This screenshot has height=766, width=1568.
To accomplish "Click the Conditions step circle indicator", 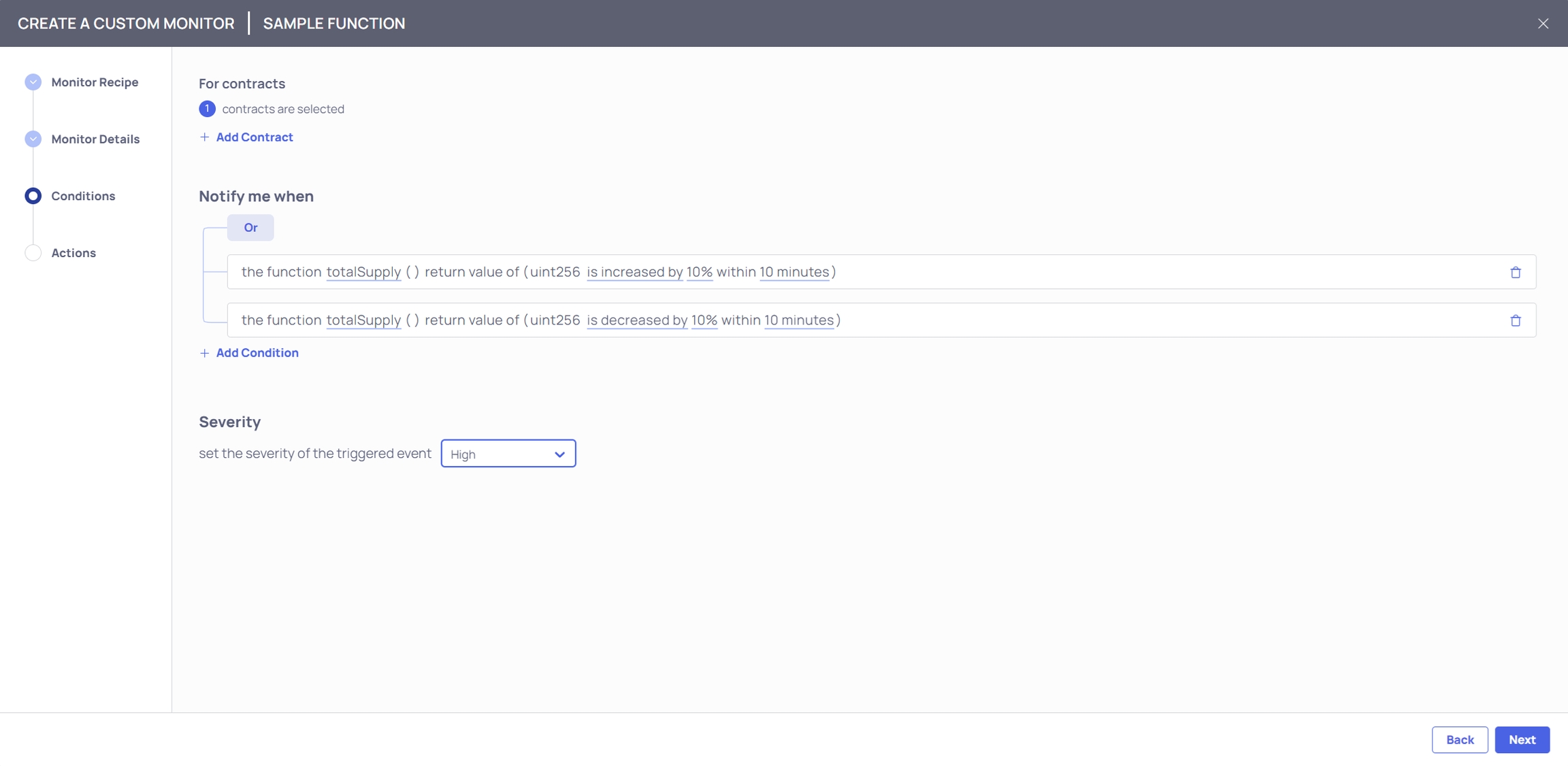I will pos(33,196).
